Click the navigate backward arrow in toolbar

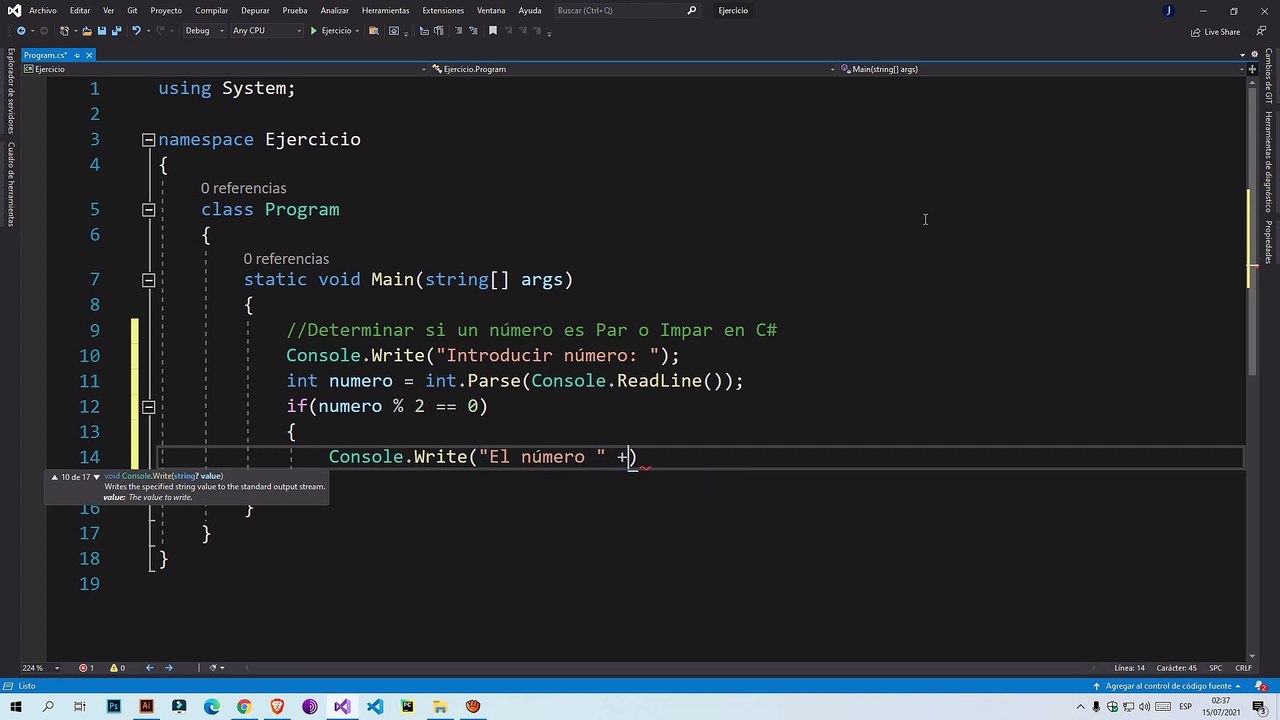[x=21, y=31]
